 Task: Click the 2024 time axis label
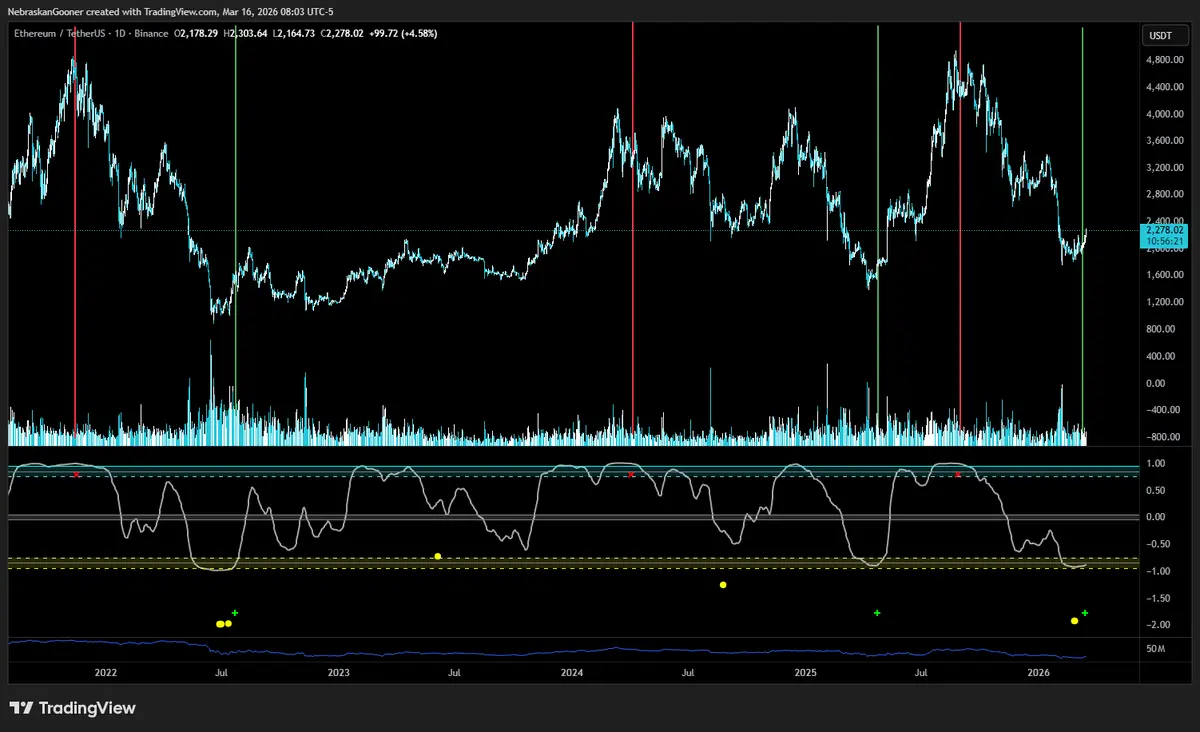point(572,675)
